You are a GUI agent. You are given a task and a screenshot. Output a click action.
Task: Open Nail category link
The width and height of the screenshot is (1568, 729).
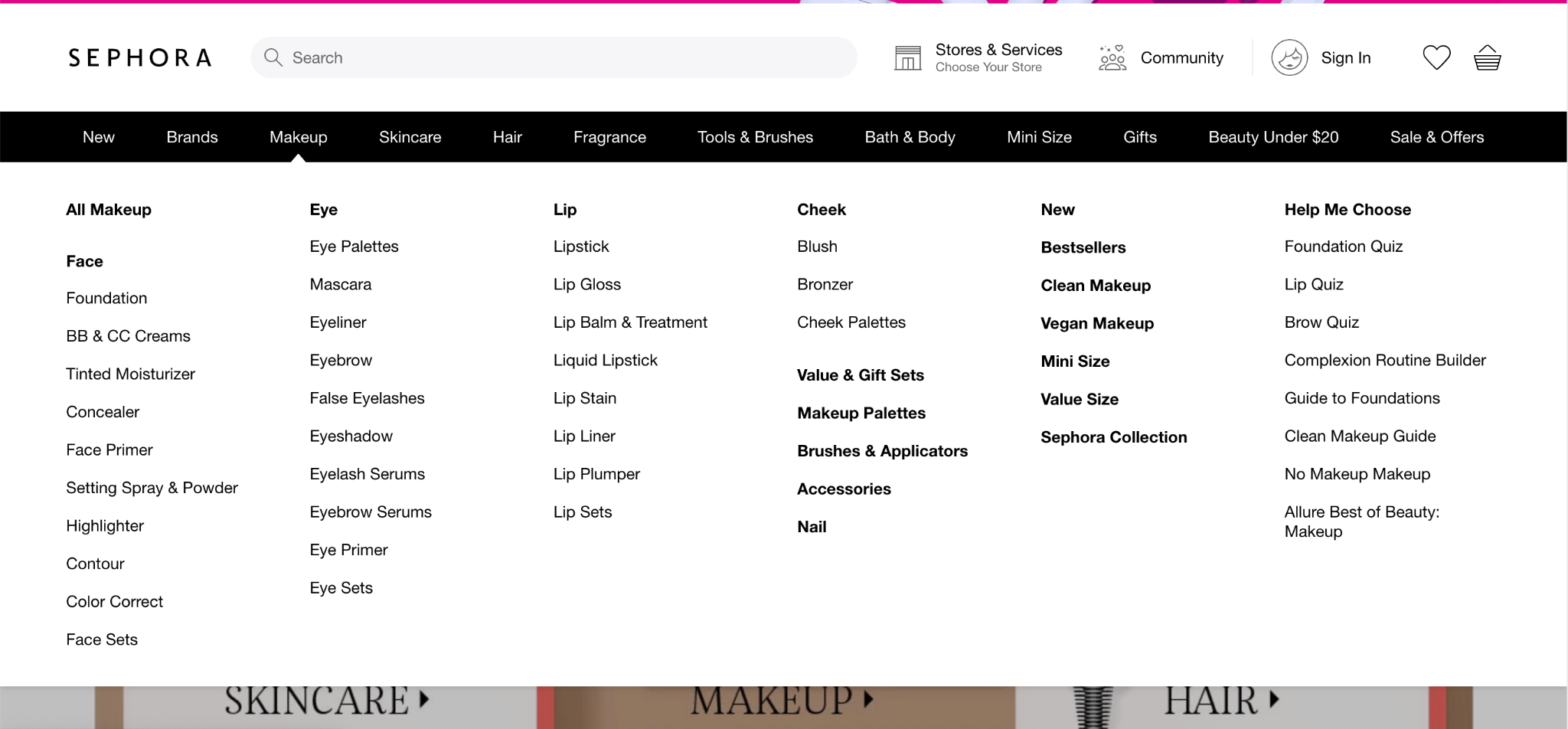click(x=812, y=527)
